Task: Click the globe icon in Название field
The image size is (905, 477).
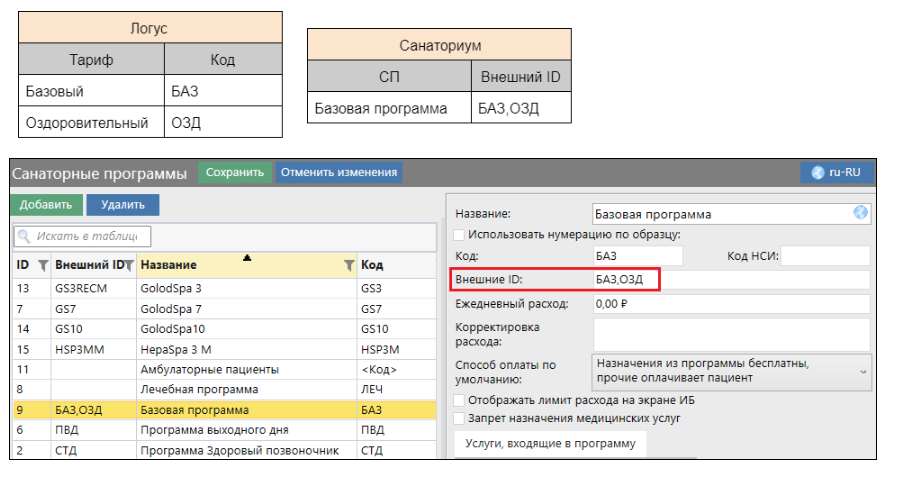Action: point(860,213)
